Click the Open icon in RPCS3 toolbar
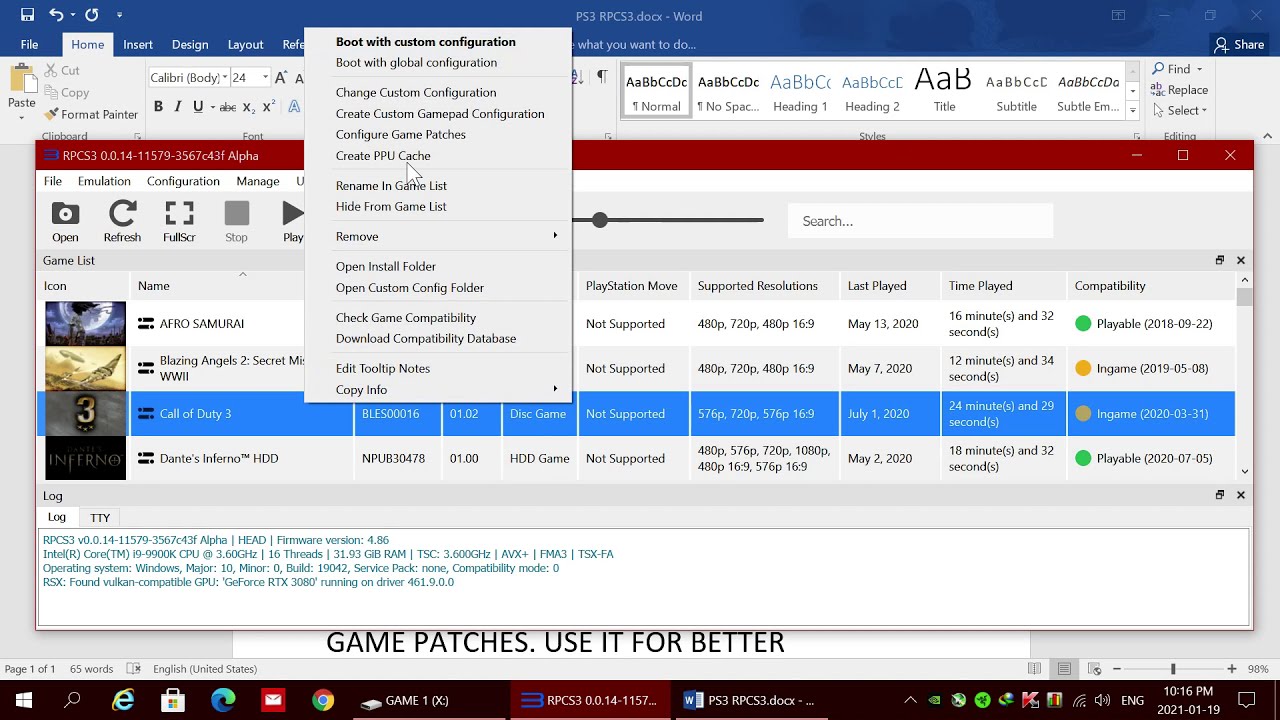 point(65,221)
